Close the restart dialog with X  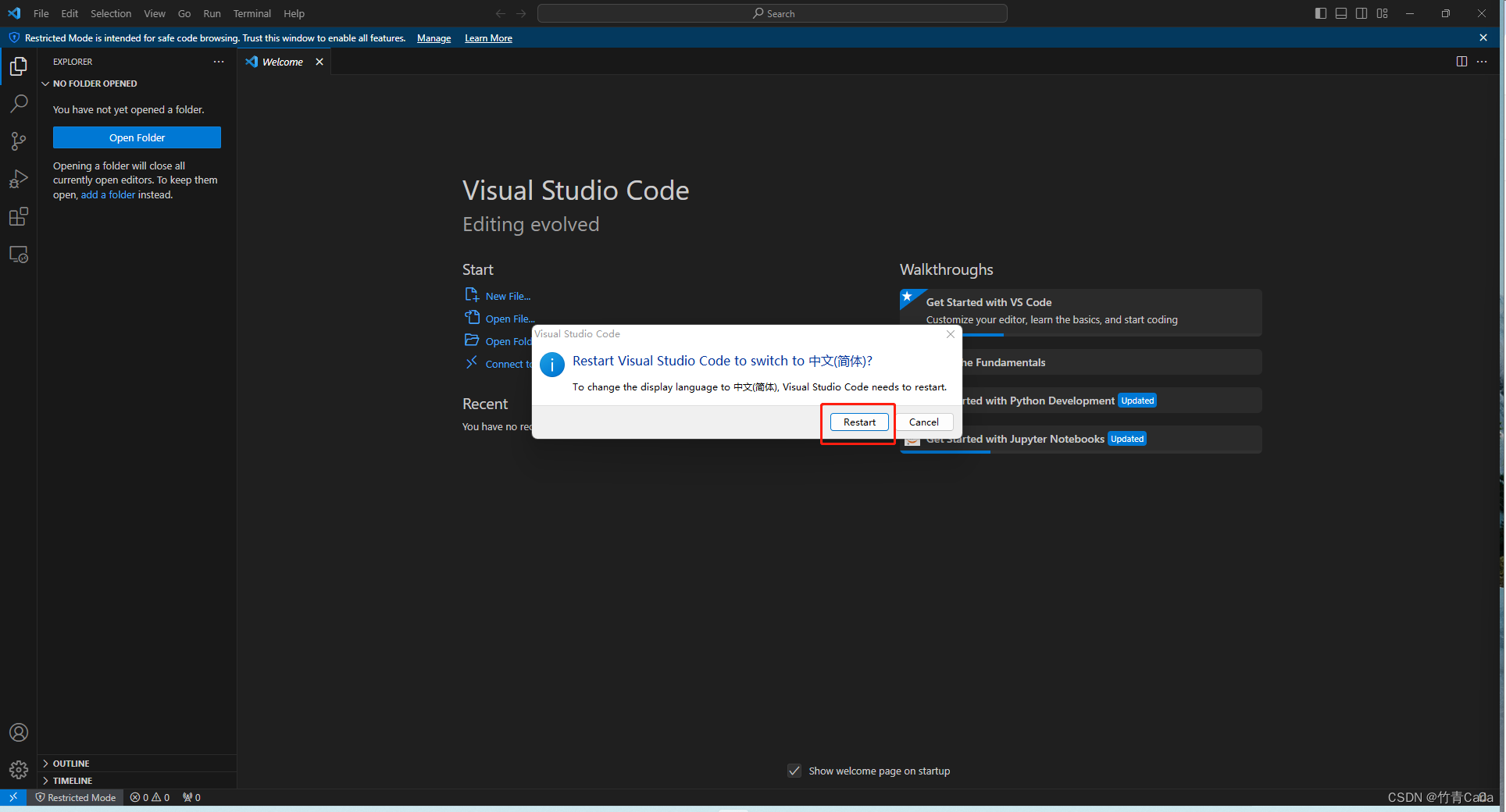click(x=951, y=334)
